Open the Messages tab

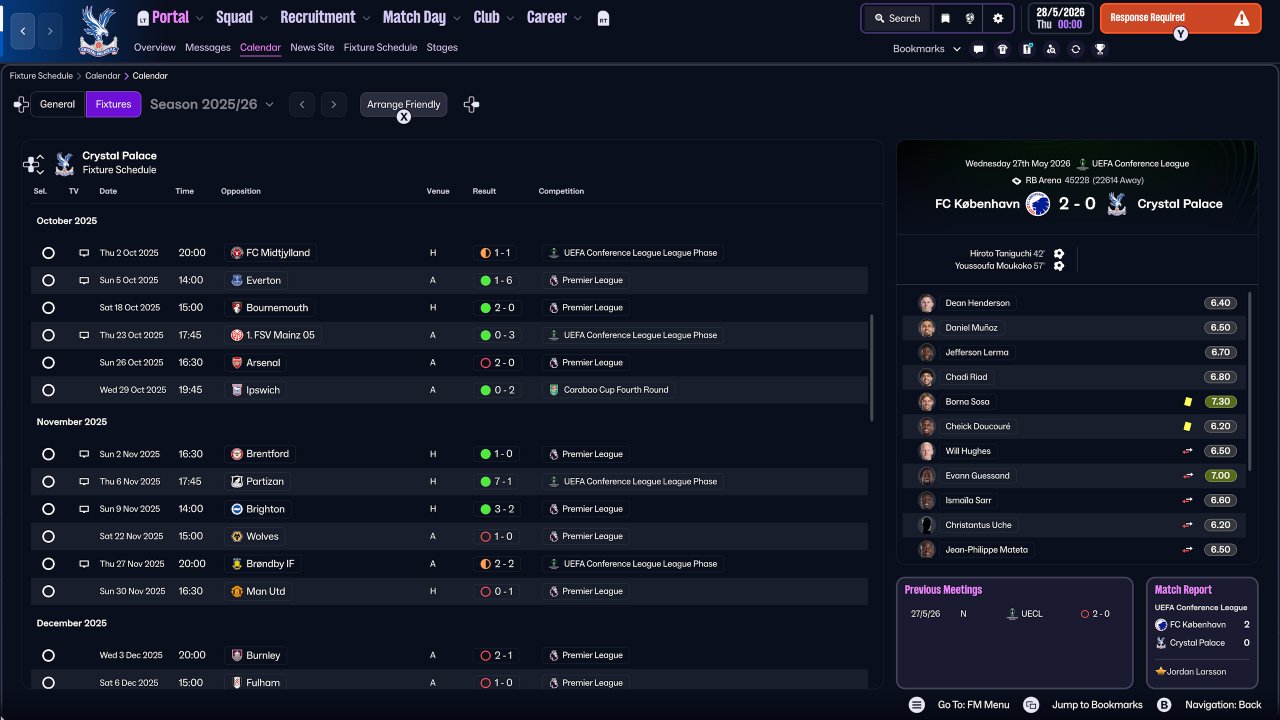(207, 47)
